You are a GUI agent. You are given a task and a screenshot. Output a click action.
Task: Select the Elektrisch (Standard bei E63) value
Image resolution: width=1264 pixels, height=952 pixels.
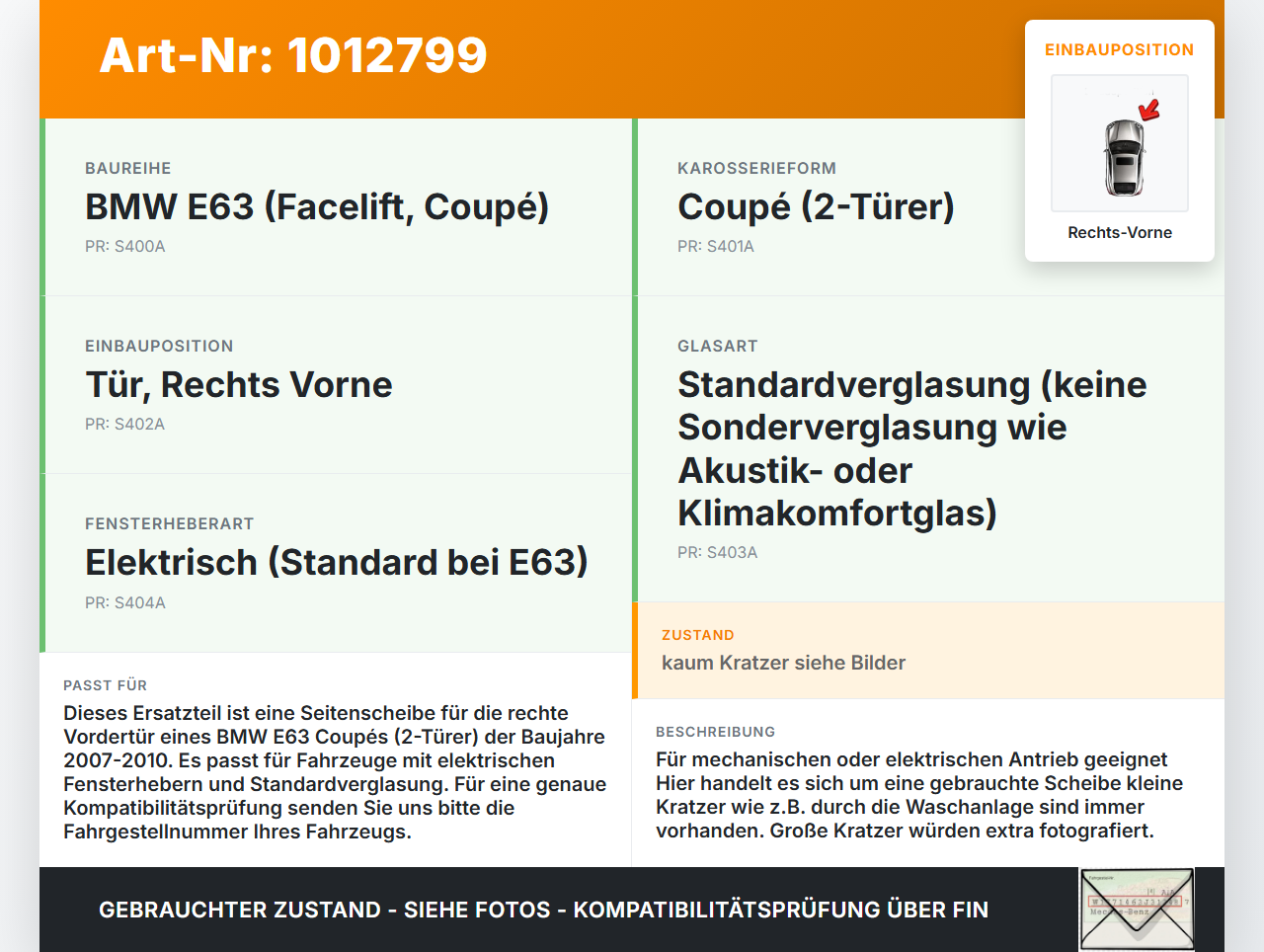tap(337, 562)
